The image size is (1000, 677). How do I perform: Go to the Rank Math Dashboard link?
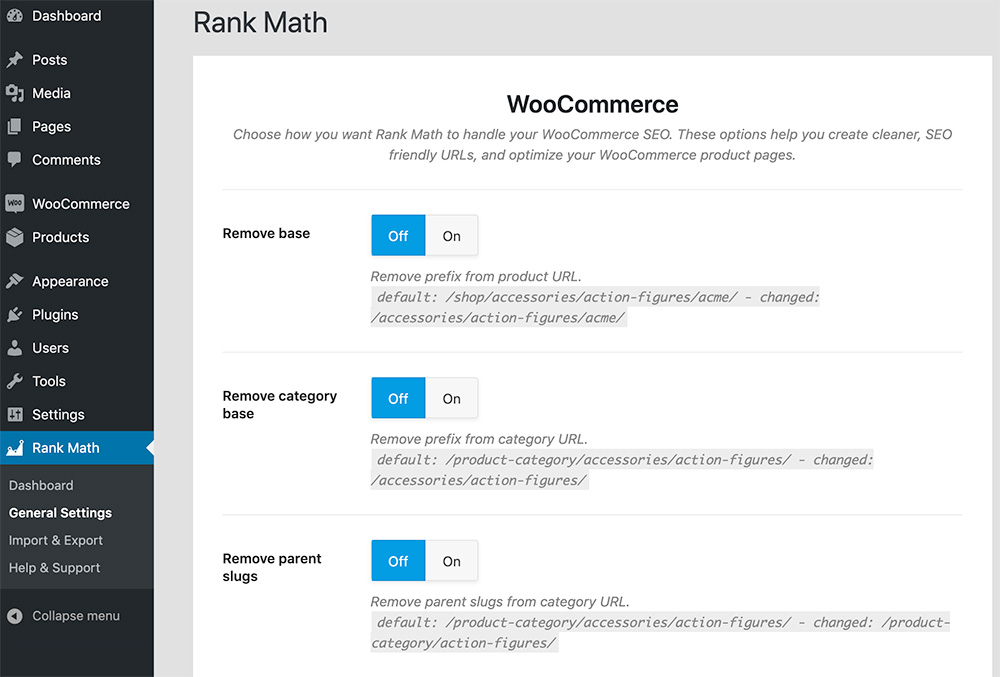41,485
